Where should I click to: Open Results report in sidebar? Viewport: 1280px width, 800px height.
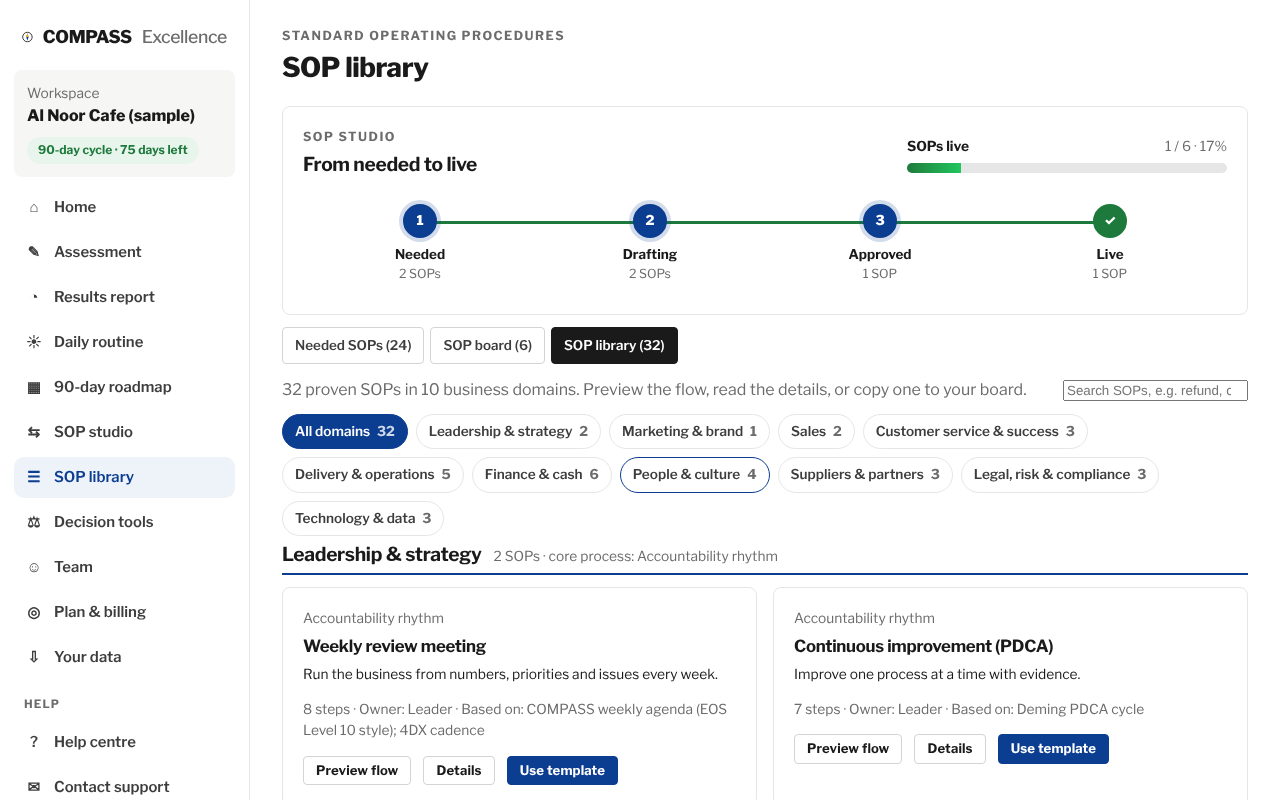pos(124,297)
